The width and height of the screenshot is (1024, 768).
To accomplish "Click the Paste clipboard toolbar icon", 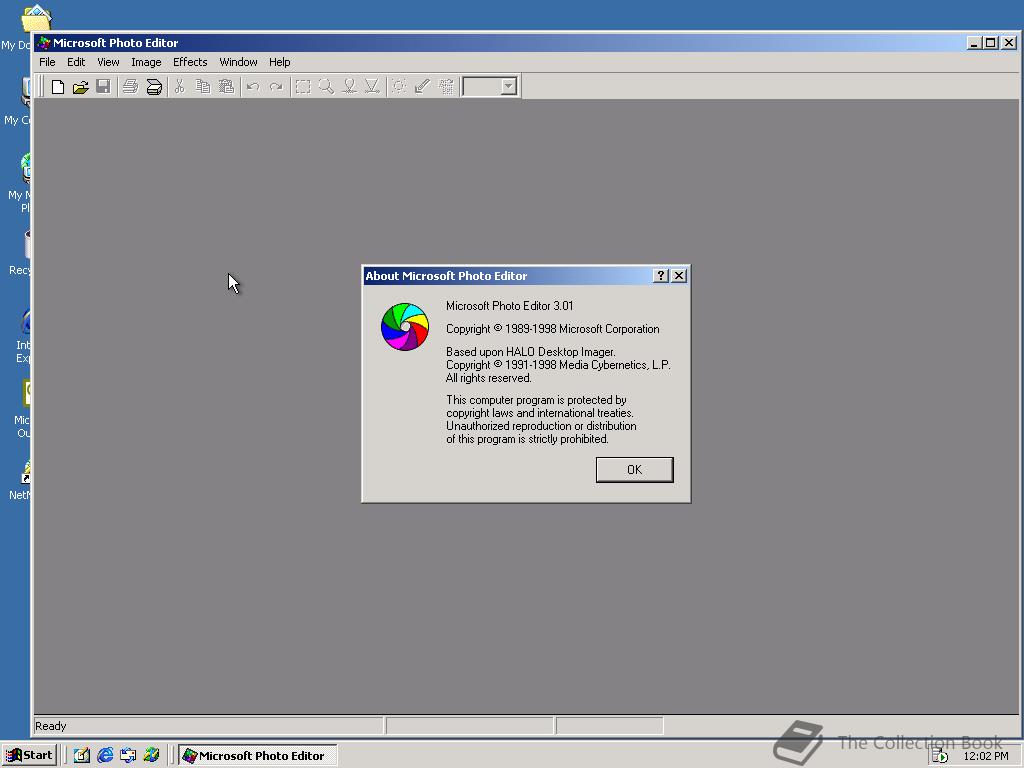I will coord(226,87).
